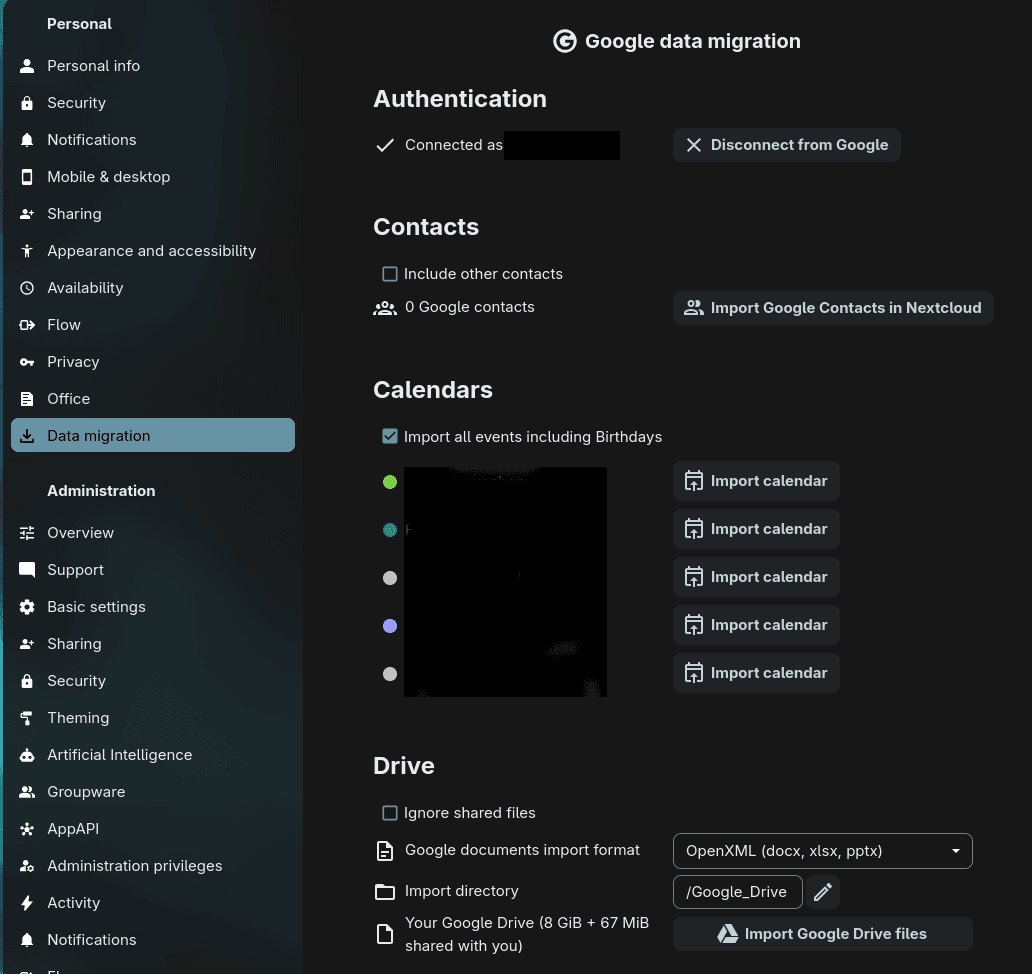Click the Artificial Intelligence robot icon

pyautogui.click(x=27, y=755)
